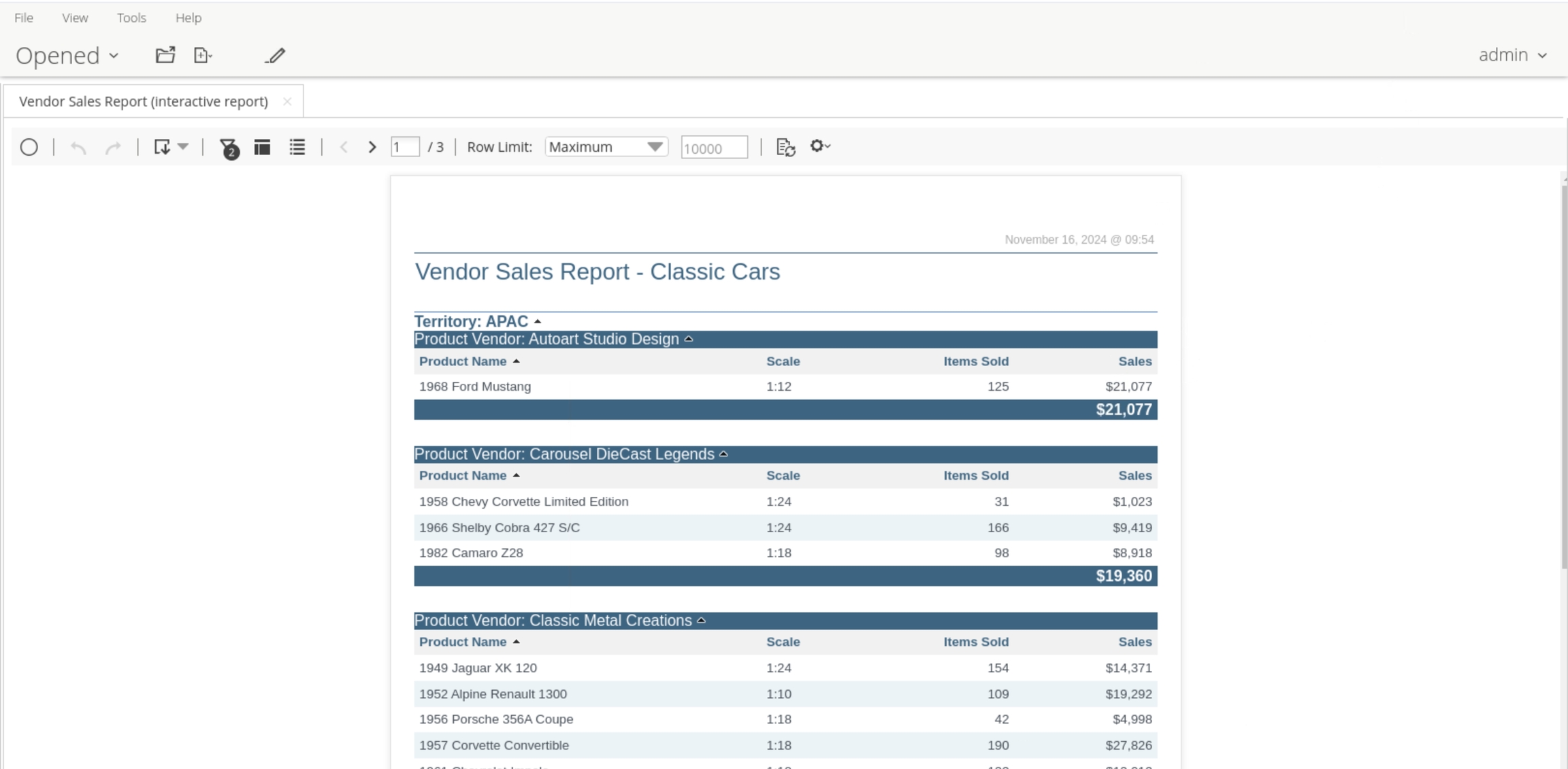This screenshot has height=769, width=1568.
Task: Go to next report page
Action: [x=372, y=147]
